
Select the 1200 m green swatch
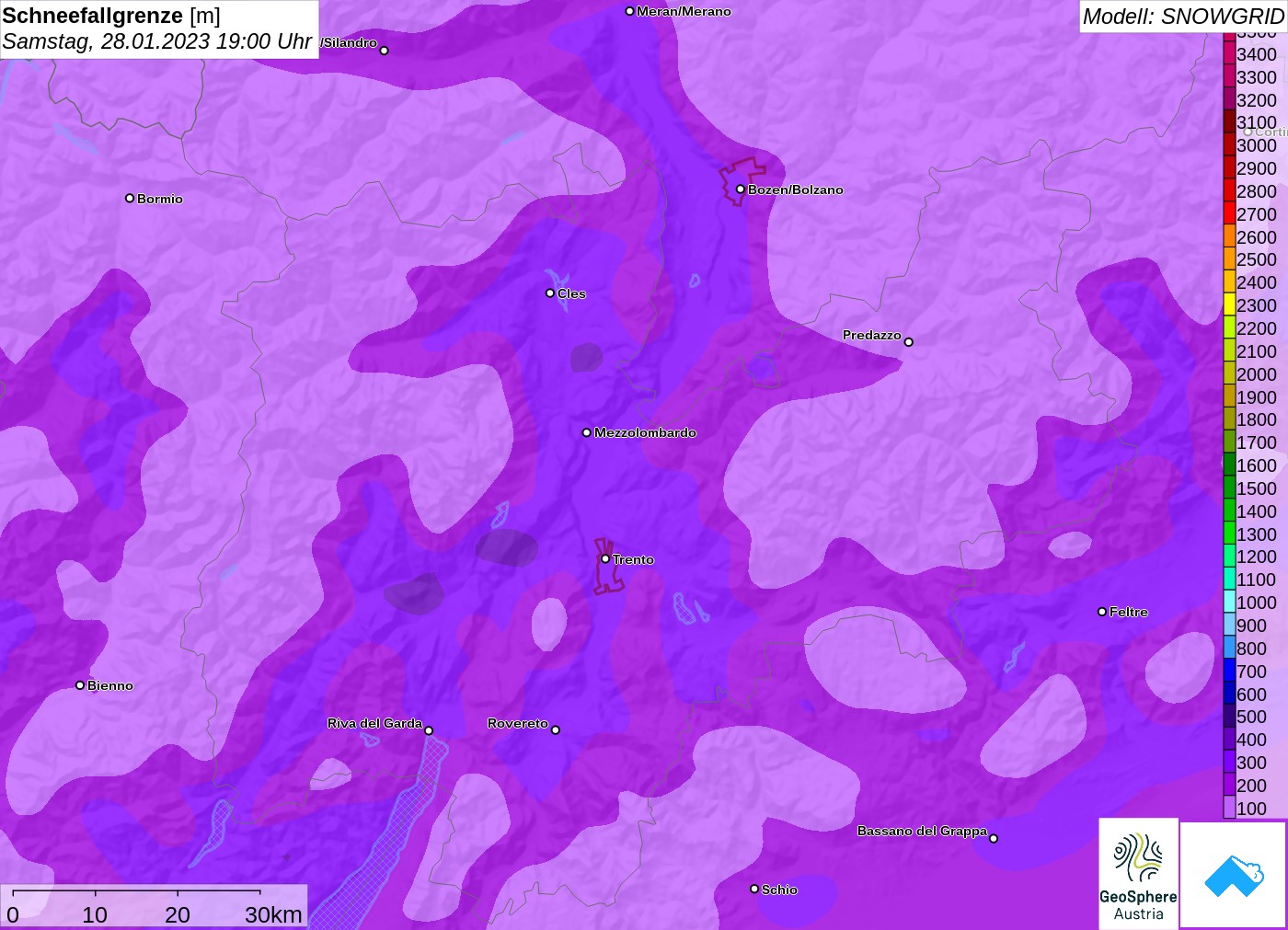pos(1229,557)
